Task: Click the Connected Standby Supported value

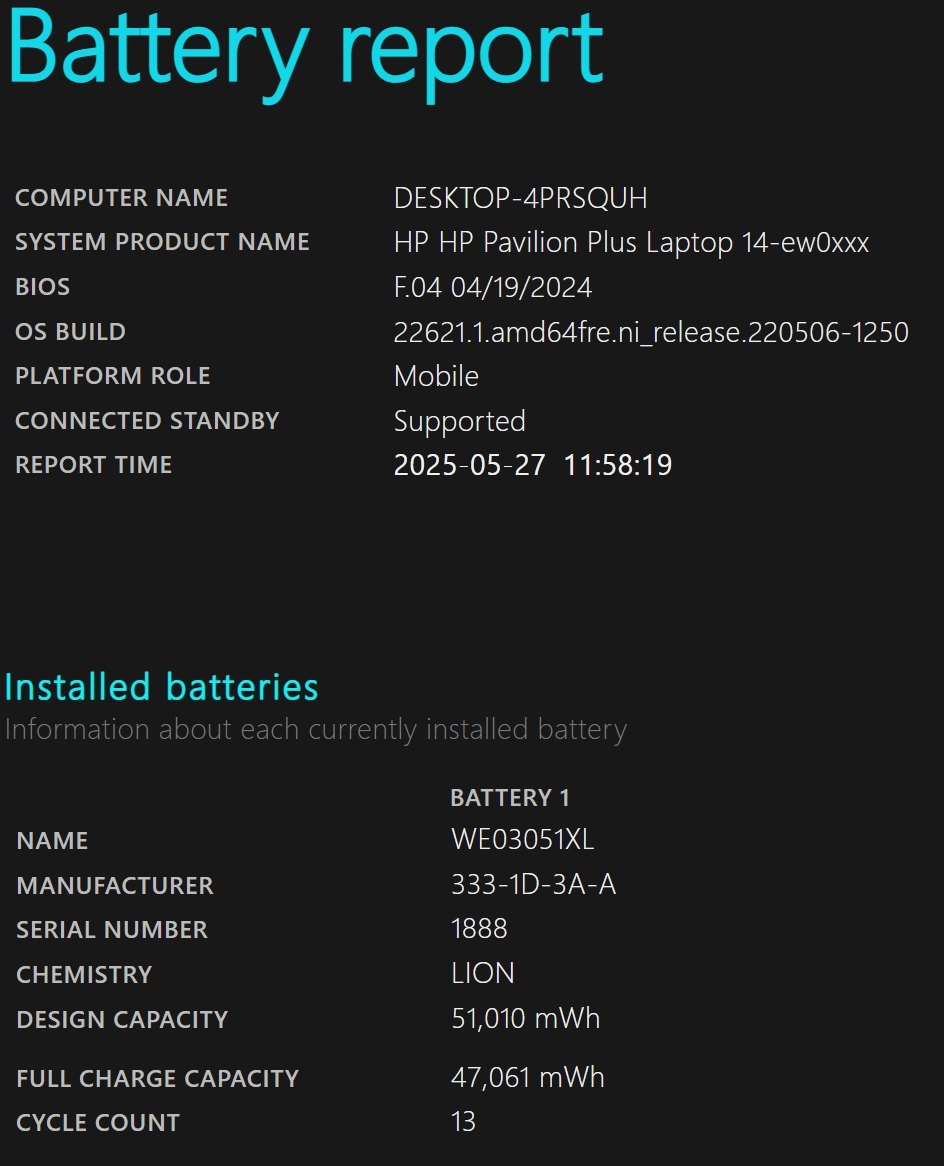Action: [x=459, y=422]
